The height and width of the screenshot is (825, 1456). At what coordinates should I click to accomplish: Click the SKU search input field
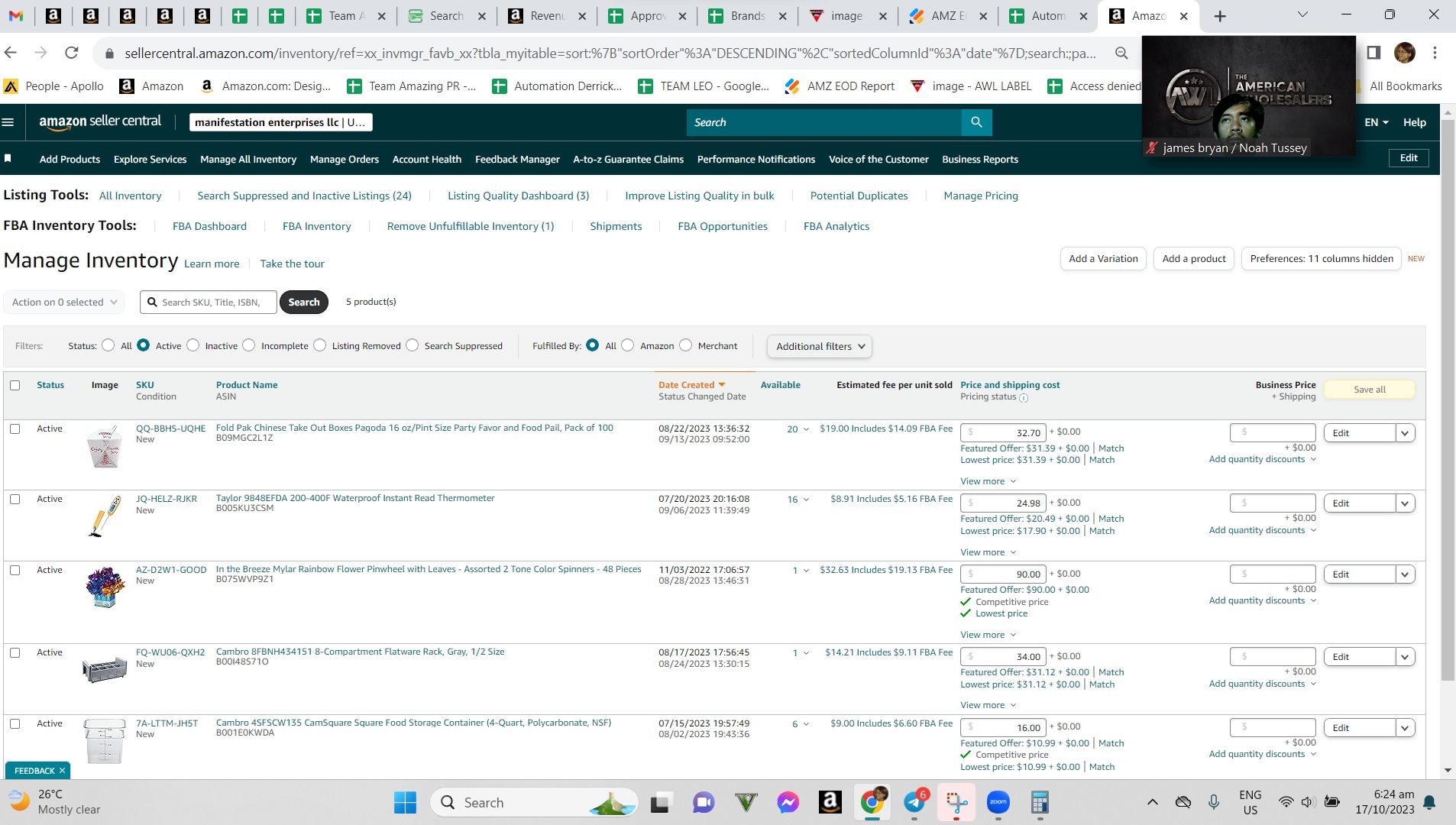pyautogui.click(x=209, y=302)
